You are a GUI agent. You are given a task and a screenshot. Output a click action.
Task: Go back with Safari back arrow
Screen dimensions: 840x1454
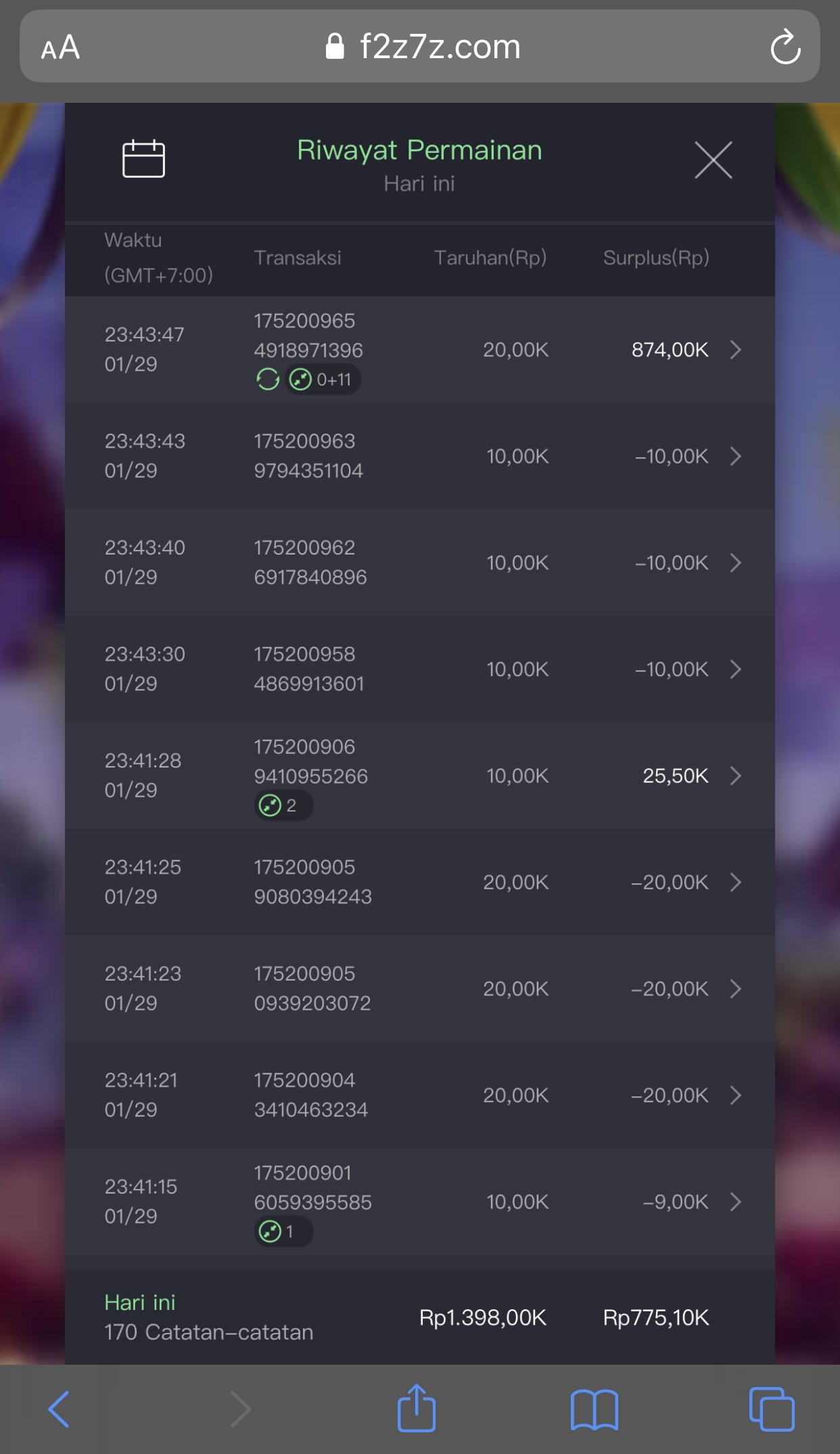pos(60,1409)
